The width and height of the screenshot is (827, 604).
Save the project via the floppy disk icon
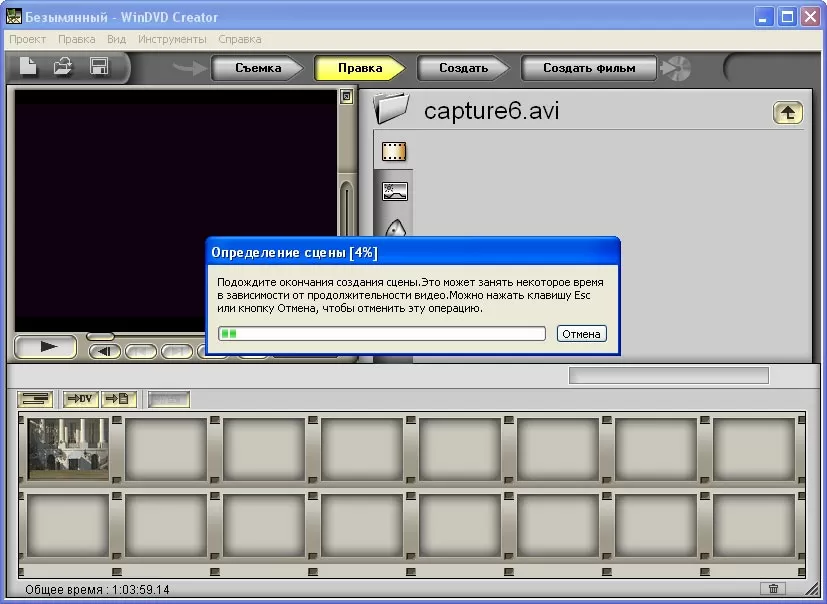pos(98,67)
